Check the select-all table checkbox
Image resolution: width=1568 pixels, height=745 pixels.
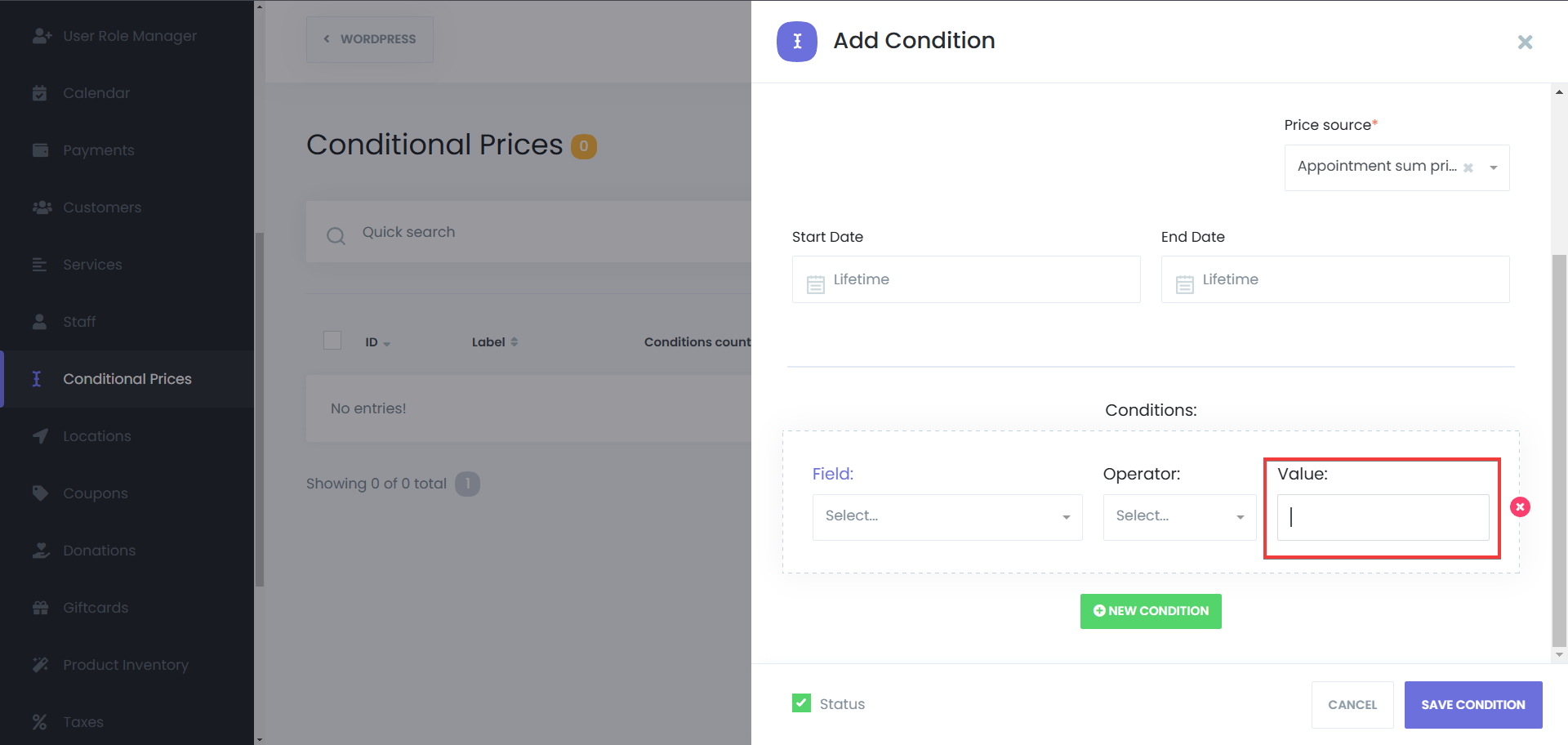[x=332, y=341]
